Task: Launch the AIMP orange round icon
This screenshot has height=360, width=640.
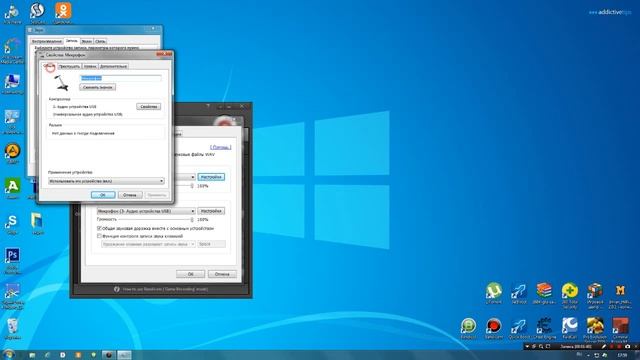Action: coord(12,152)
